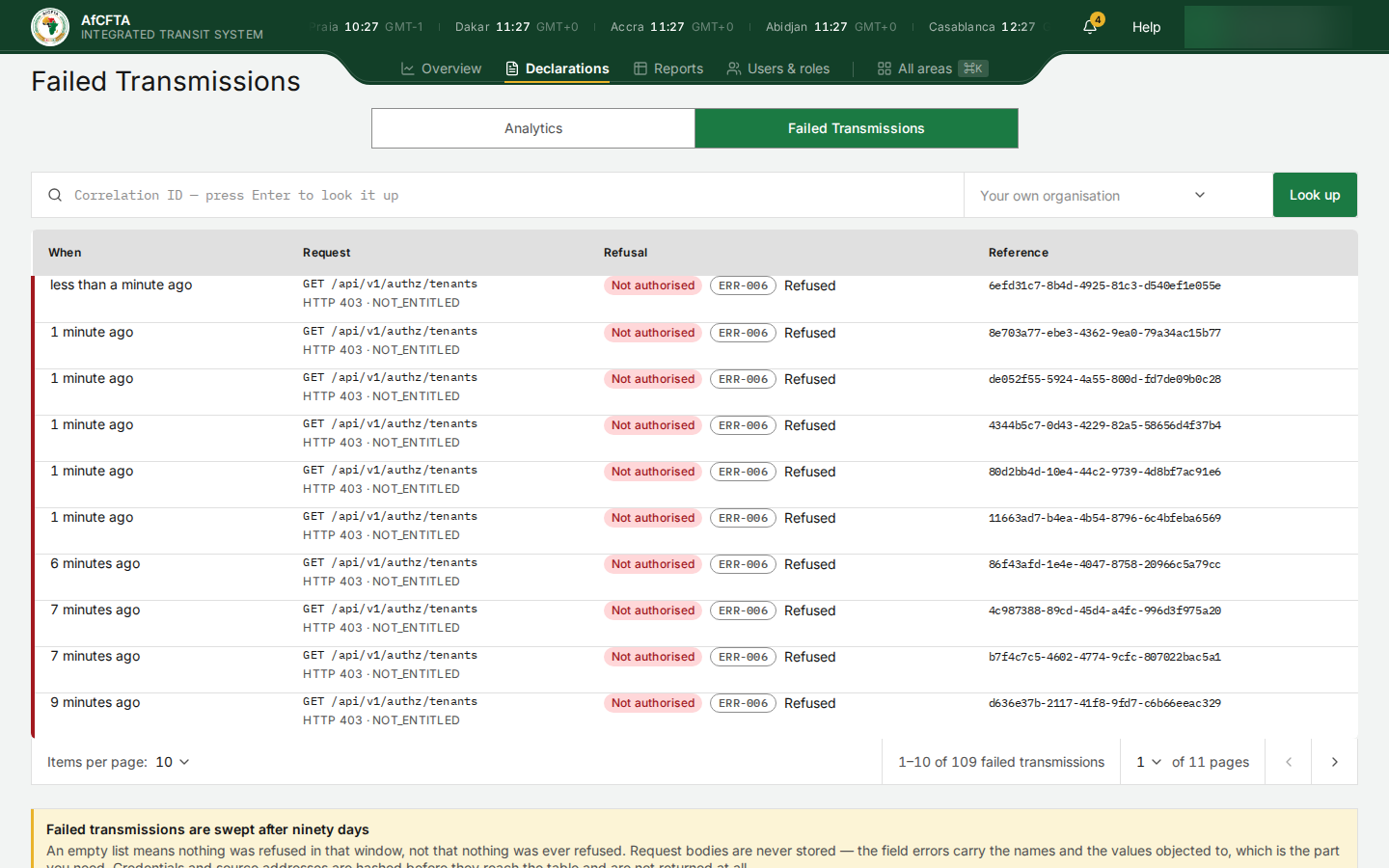This screenshot has width=1389, height=868.
Task: Click the When column header
Action: point(65,253)
